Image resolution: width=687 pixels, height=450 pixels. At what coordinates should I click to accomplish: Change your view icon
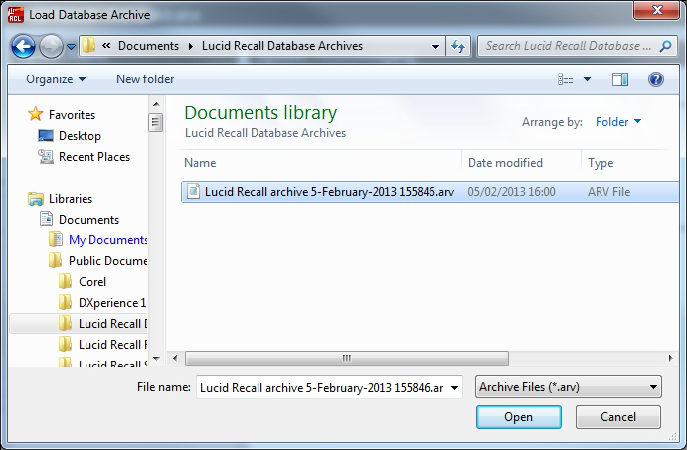click(565, 79)
